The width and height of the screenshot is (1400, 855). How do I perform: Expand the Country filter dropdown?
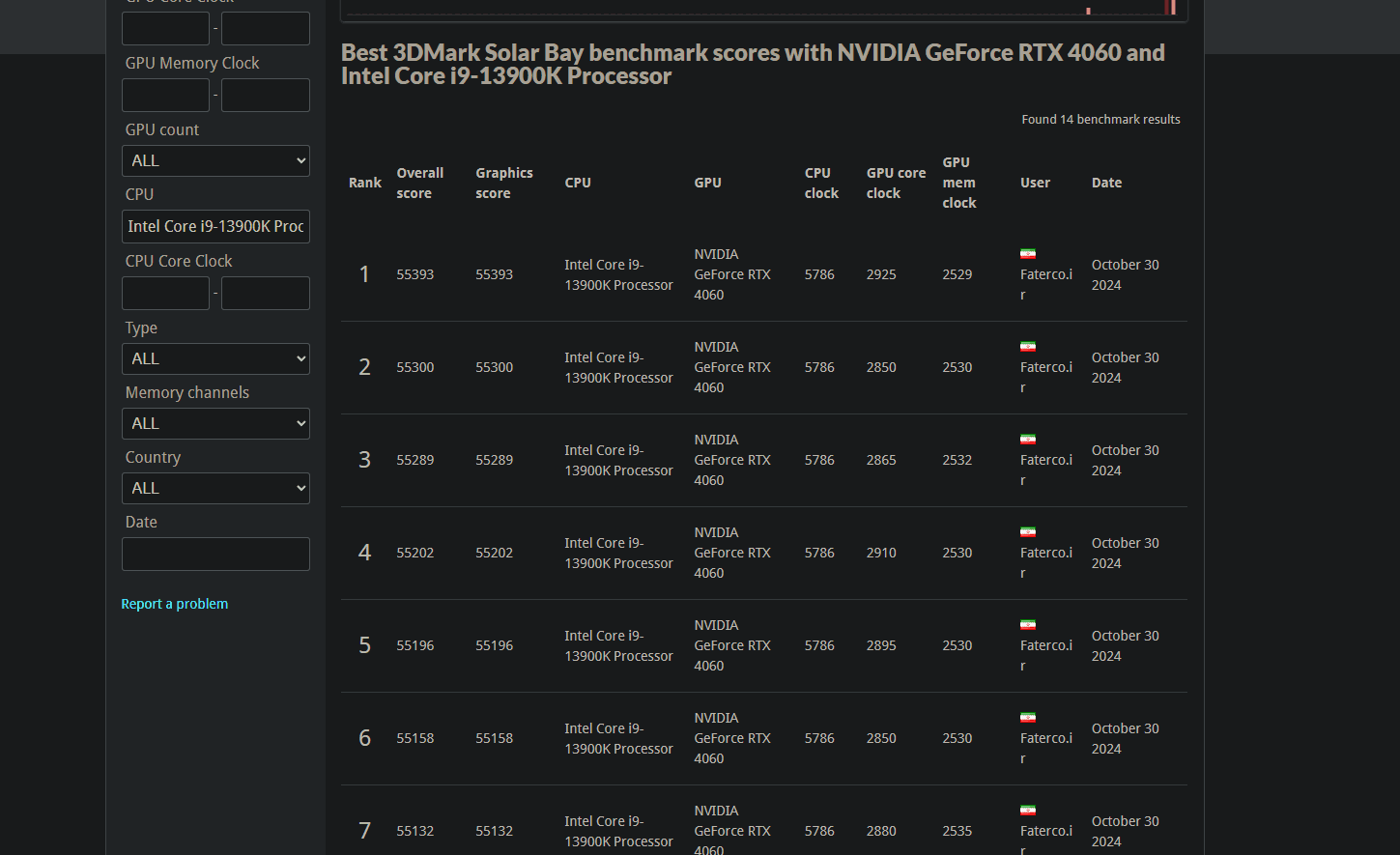215,488
